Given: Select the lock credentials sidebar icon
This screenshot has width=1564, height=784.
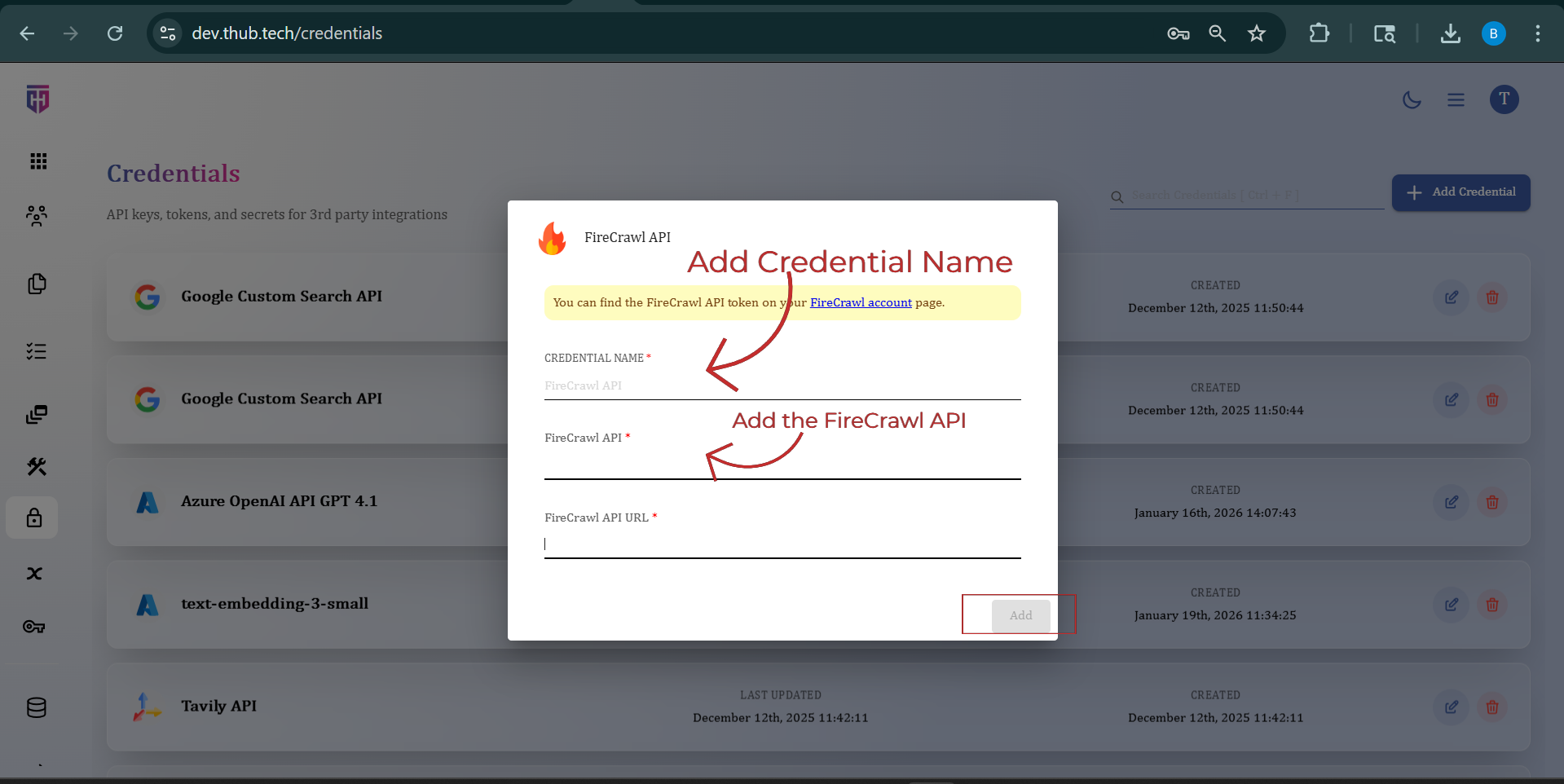Looking at the screenshot, I should (x=33, y=518).
